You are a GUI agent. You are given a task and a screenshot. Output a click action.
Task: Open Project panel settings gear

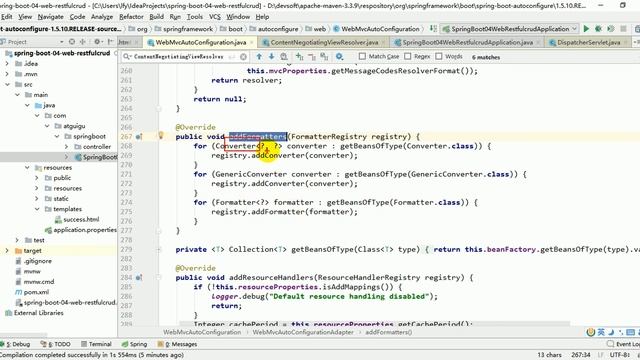(x=98, y=42)
